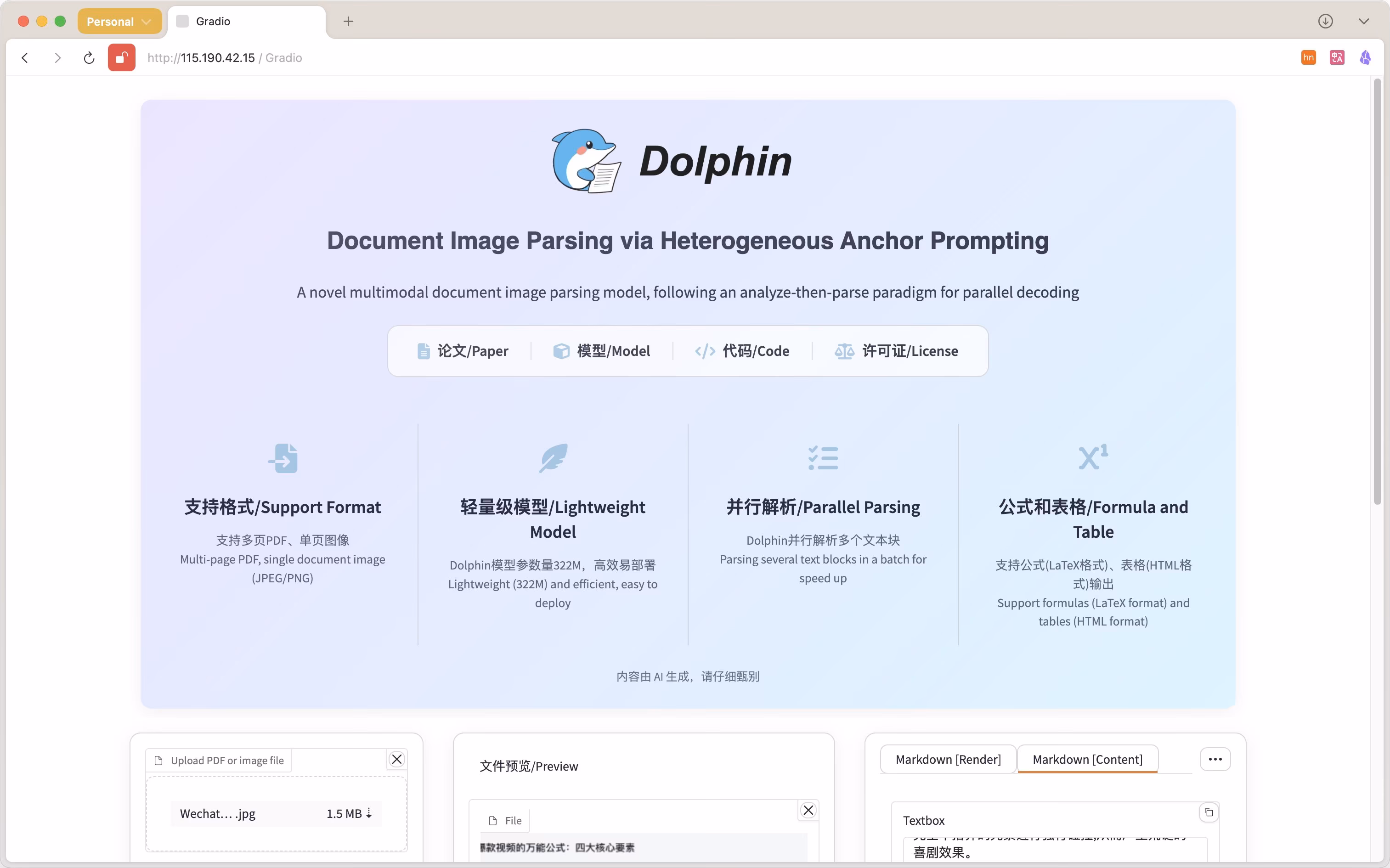Open the downloads icon in title bar
Image resolution: width=1390 pixels, height=868 pixels.
coord(1325,21)
